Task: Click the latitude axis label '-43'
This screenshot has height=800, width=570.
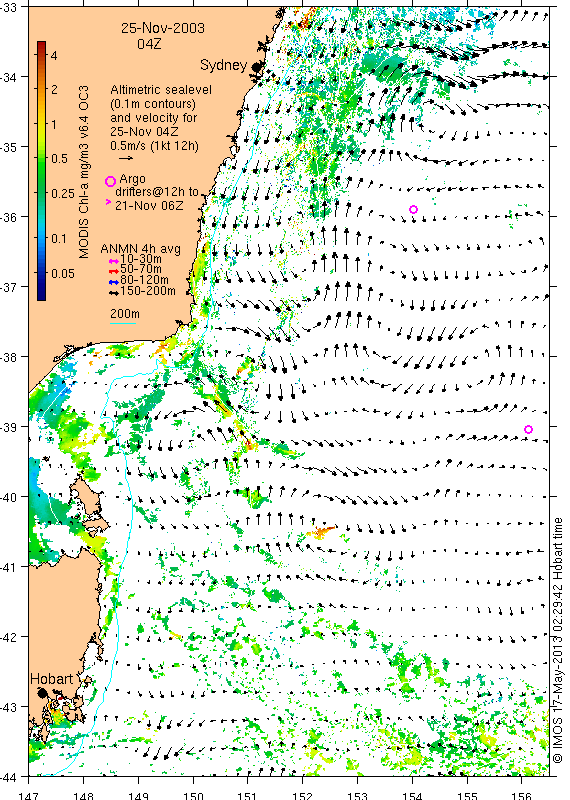Action: pyautogui.click(x=8, y=707)
